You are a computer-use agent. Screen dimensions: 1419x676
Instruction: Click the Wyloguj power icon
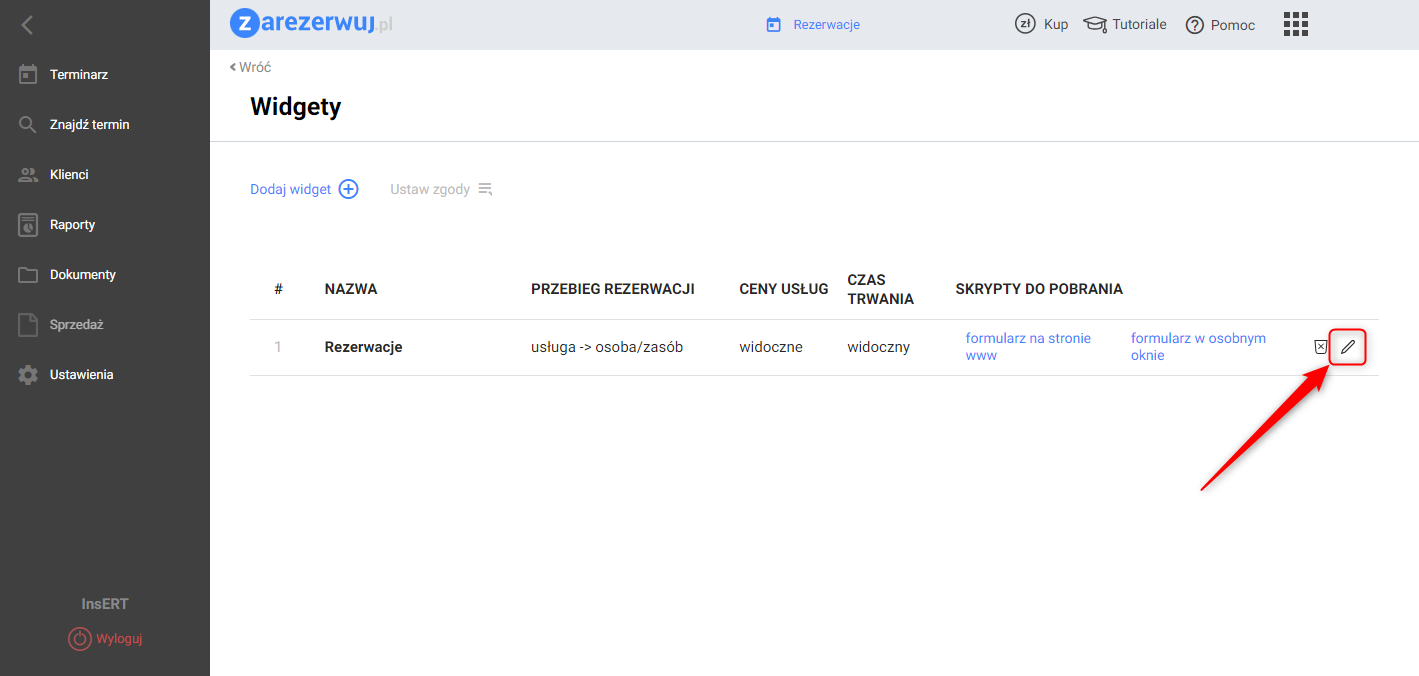(79, 638)
